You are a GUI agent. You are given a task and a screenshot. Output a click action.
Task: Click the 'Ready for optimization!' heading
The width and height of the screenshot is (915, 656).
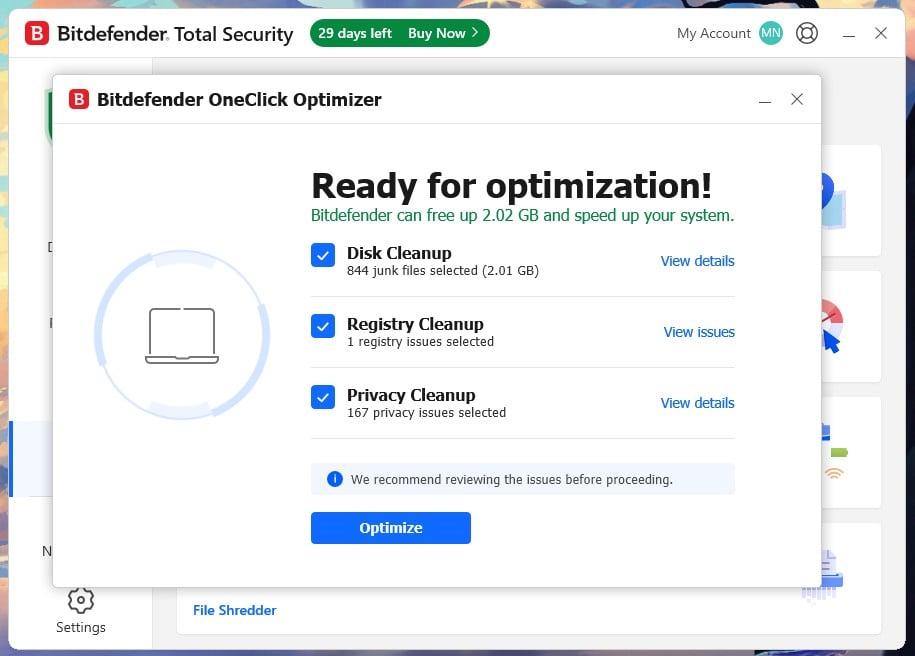coord(511,186)
